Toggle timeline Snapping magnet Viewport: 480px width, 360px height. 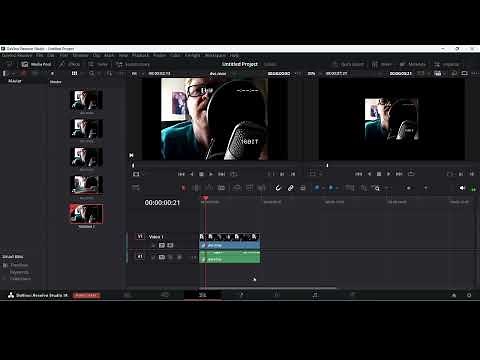tap(278, 188)
